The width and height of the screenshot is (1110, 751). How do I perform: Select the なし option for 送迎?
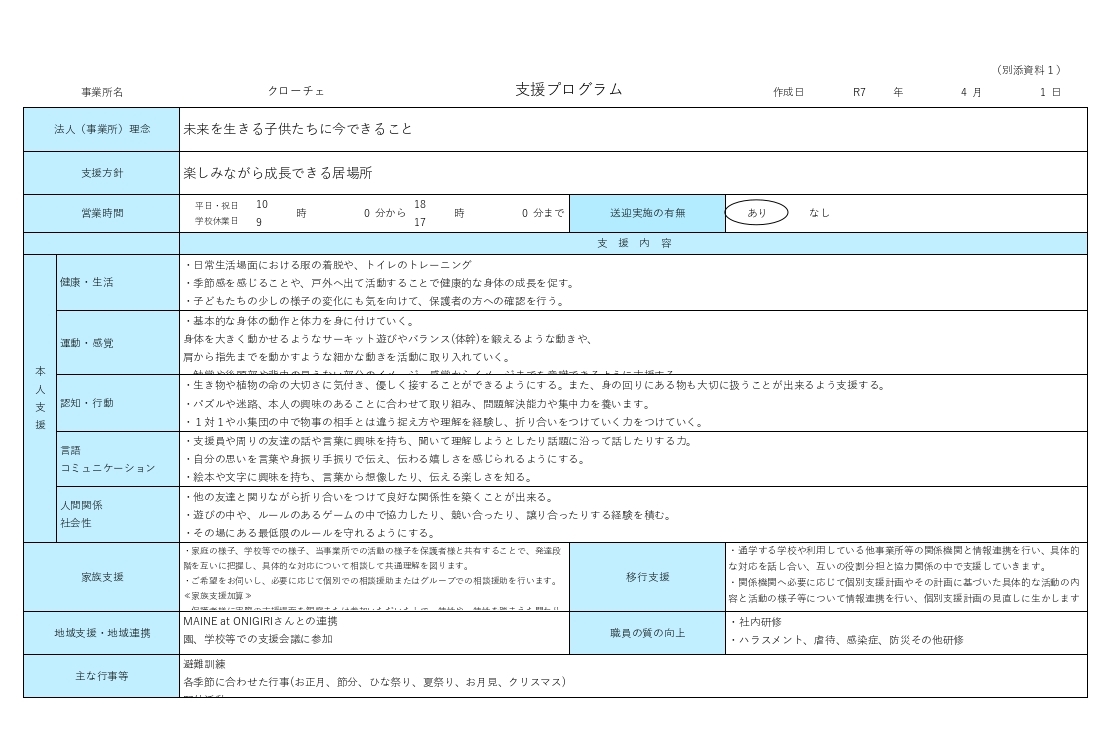pos(819,212)
